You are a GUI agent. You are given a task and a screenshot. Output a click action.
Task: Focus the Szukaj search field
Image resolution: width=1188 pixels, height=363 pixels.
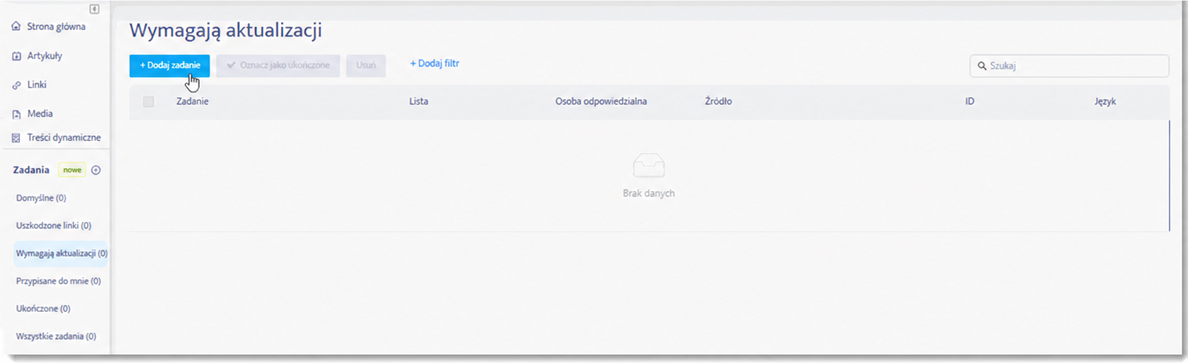pyautogui.click(x=1069, y=66)
